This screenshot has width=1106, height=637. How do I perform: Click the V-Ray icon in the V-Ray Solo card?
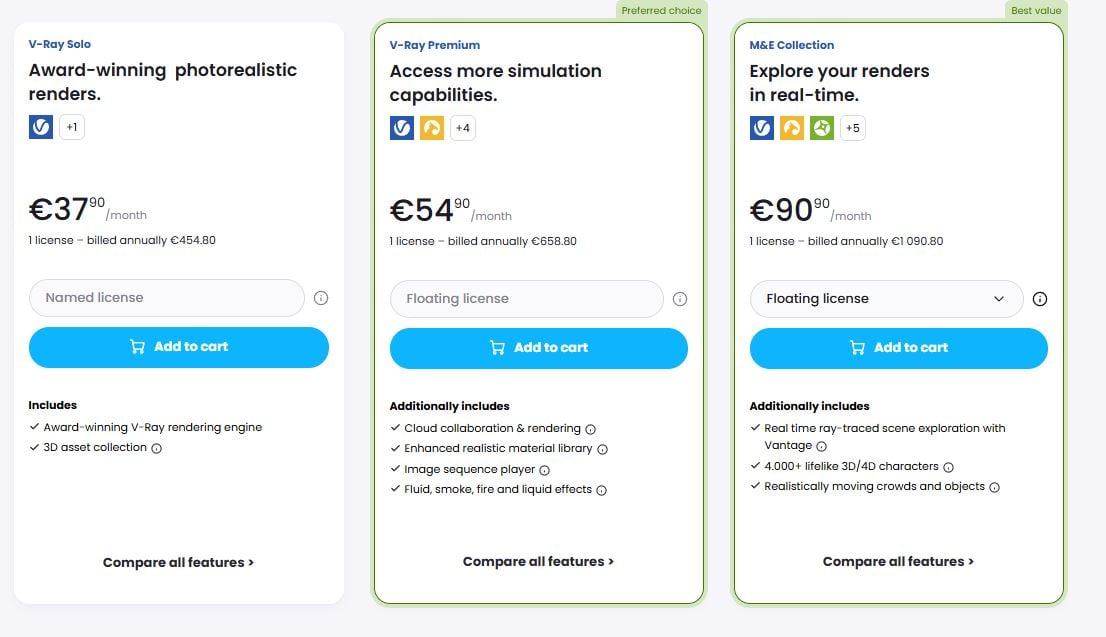[41, 127]
